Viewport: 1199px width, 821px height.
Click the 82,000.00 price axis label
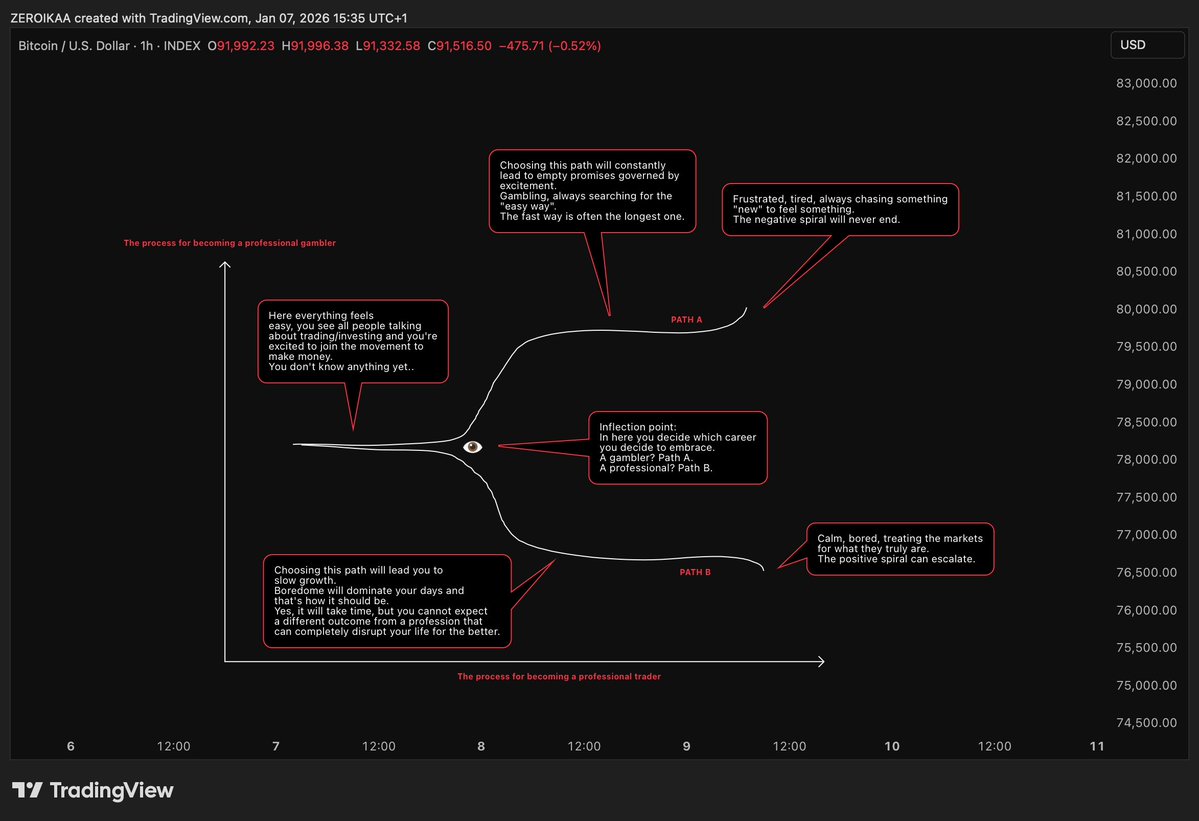point(1145,158)
